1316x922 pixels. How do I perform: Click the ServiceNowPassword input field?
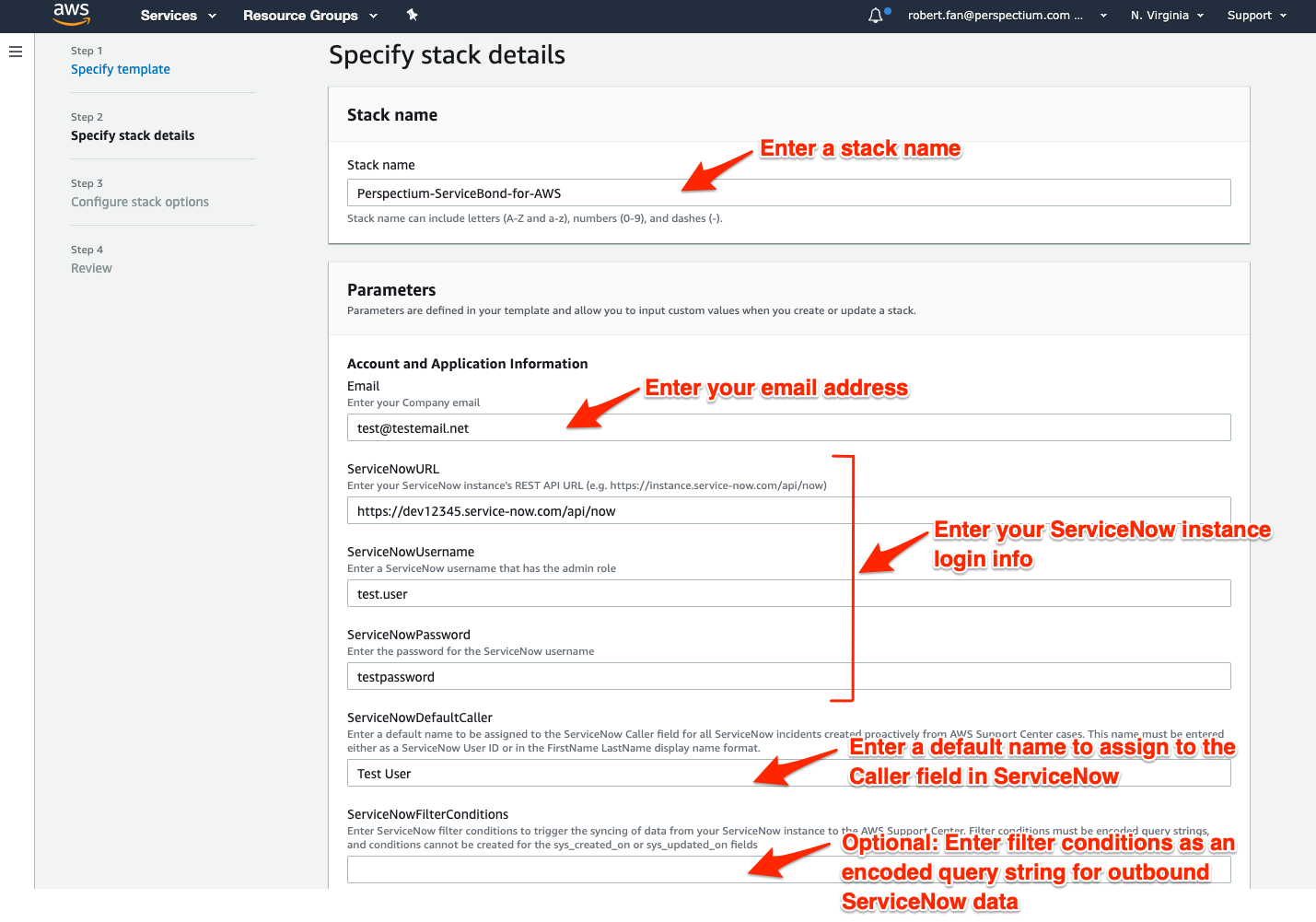tap(788, 676)
